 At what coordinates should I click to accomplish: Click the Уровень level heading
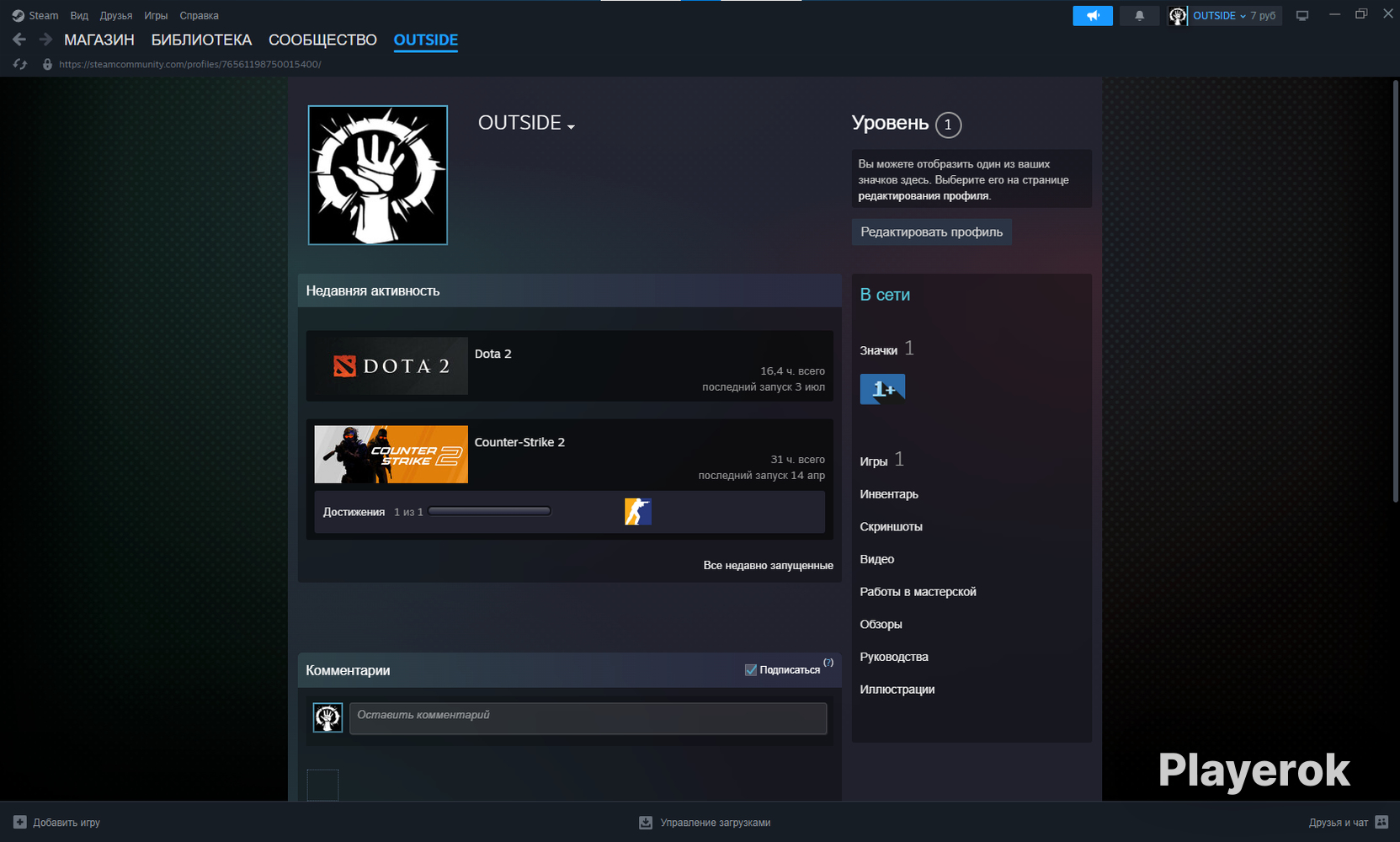(890, 123)
